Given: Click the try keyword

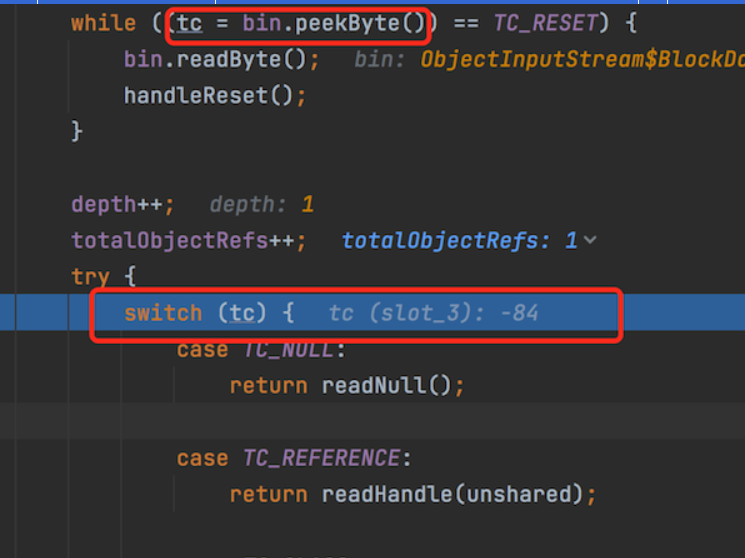Looking at the screenshot, I should [89, 277].
